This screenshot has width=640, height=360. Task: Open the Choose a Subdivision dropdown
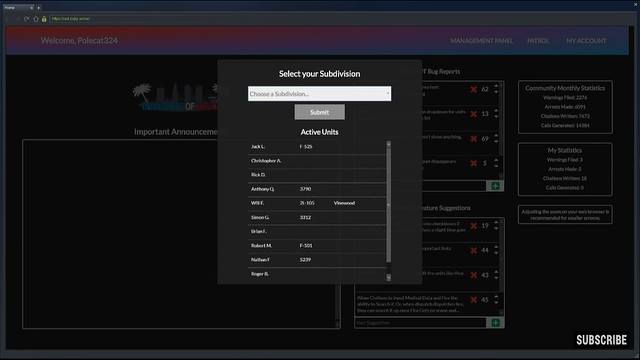click(x=319, y=94)
